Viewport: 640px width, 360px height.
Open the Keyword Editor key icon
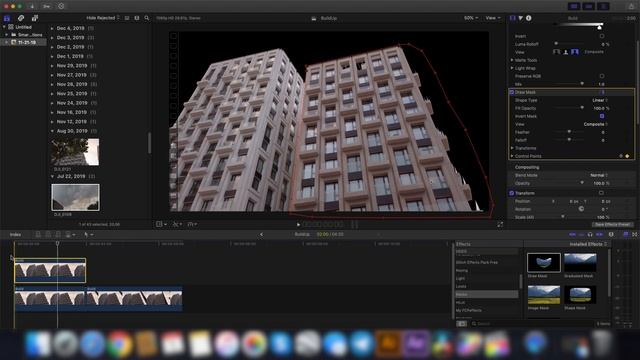47,7
